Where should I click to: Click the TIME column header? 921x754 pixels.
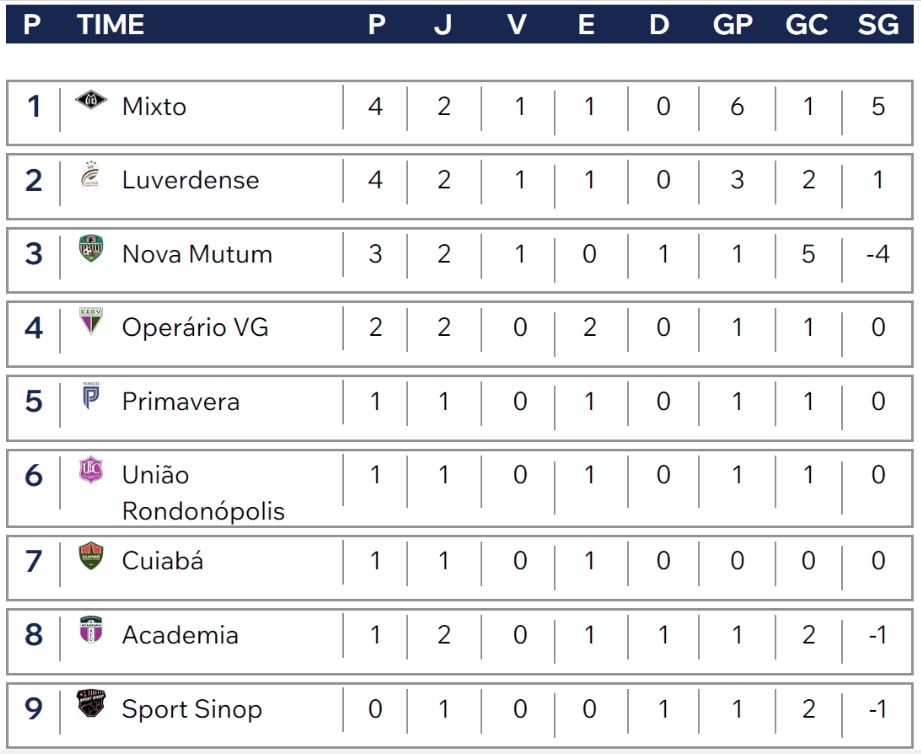click(x=110, y=25)
